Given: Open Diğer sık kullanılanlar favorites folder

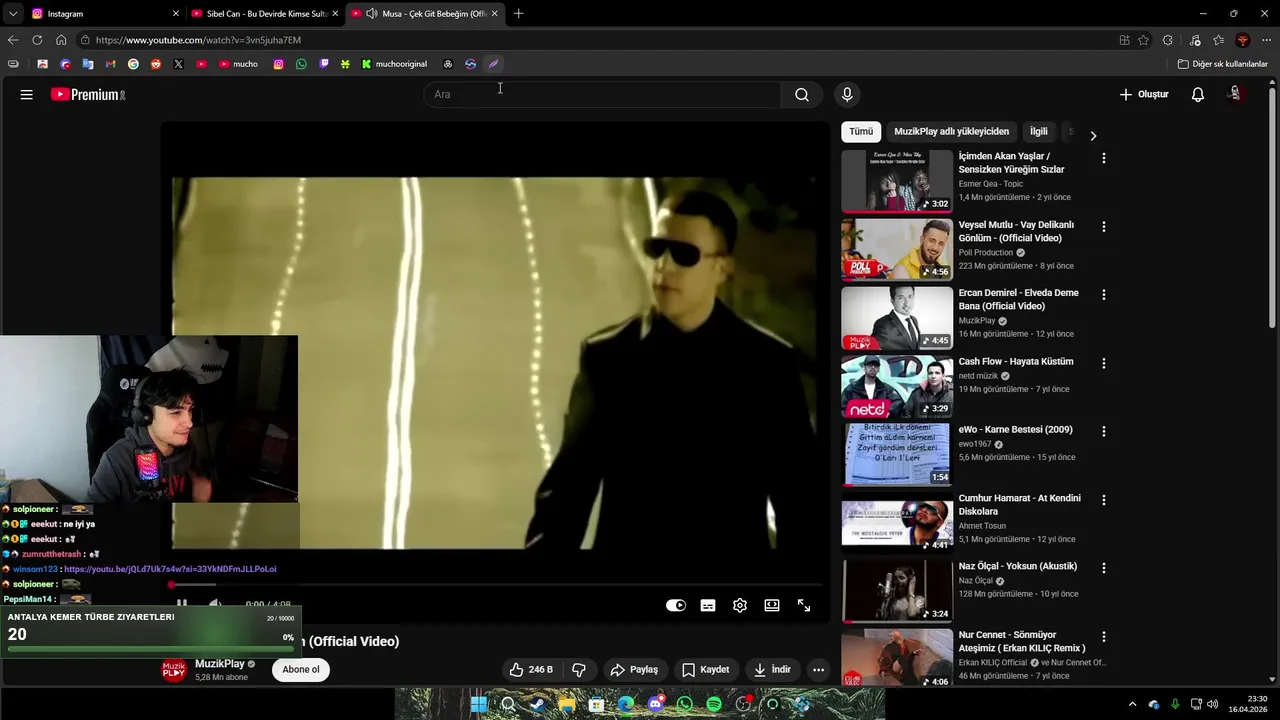Looking at the screenshot, I should (1222, 64).
